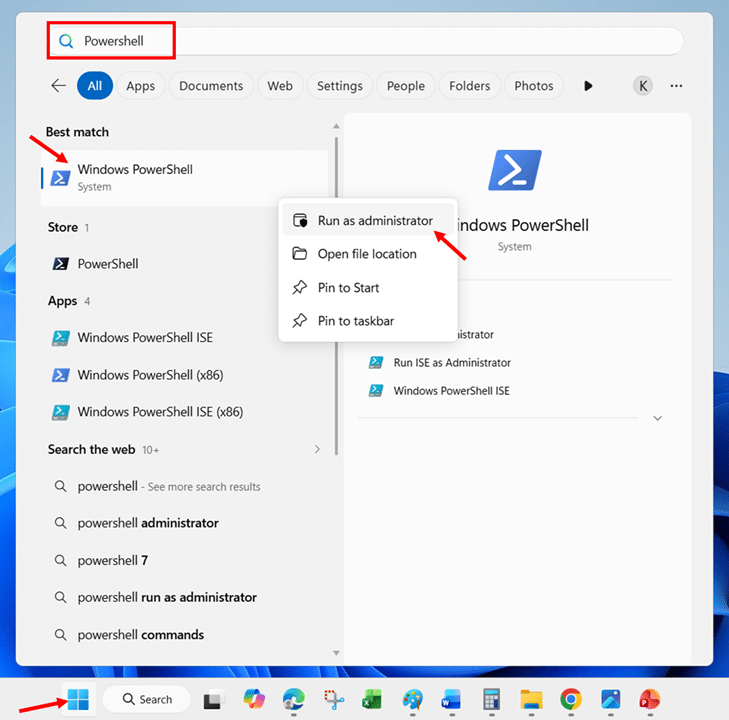
Task: Expand Search the web section chevron
Action: [x=318, y=450]
